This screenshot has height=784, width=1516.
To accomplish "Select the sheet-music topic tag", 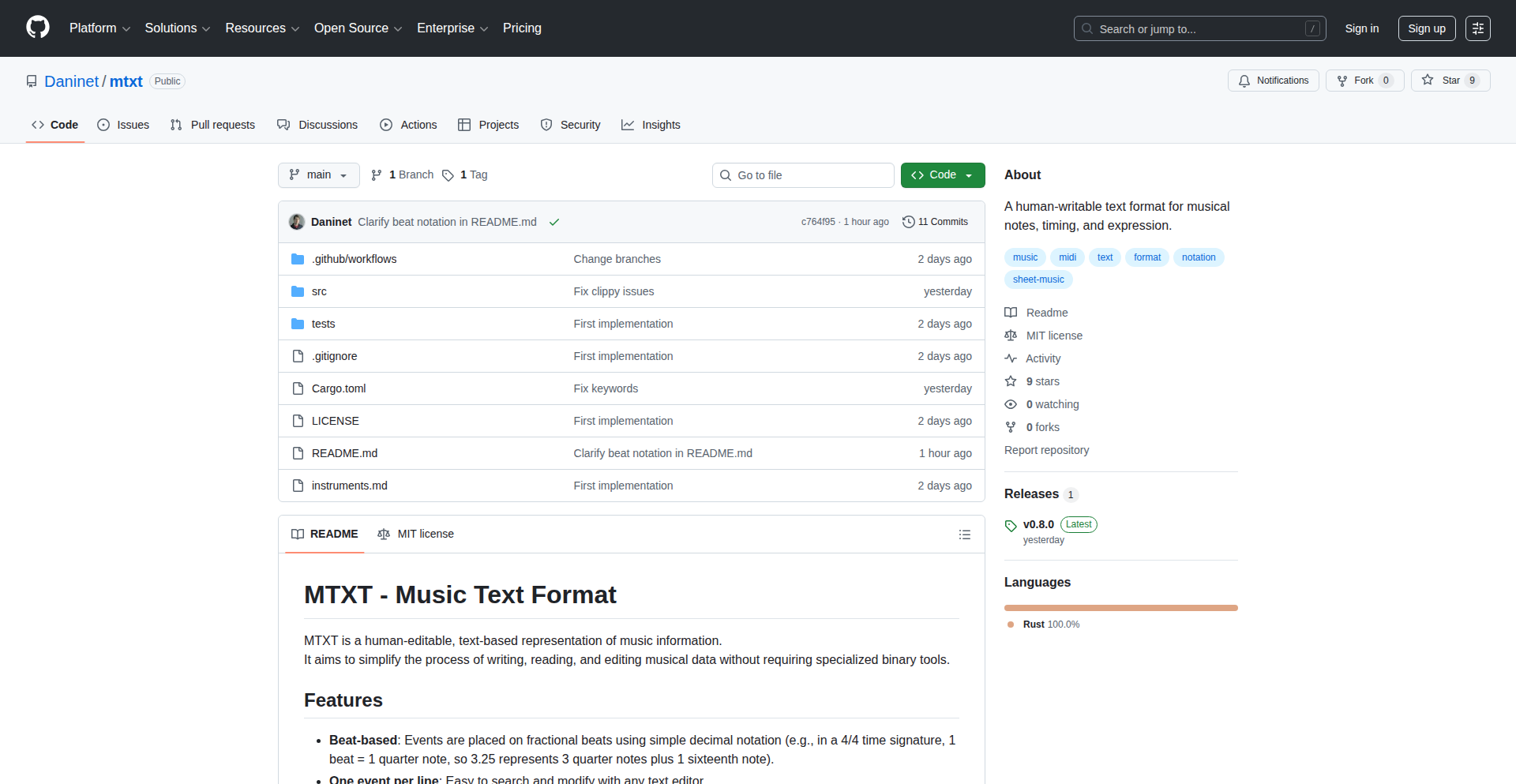I will tap(1038, 279).
